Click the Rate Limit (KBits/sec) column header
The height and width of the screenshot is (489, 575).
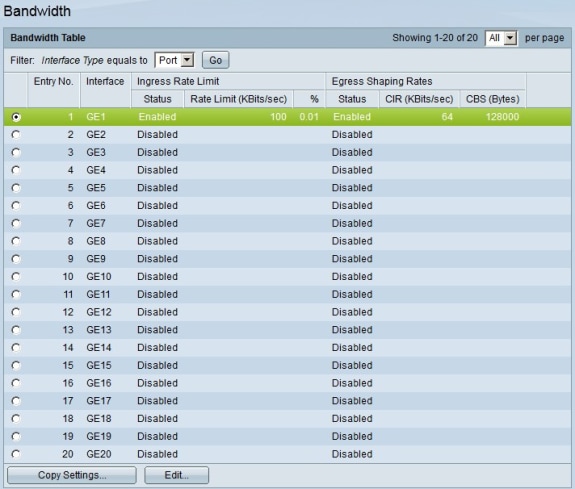click(238, 99)
